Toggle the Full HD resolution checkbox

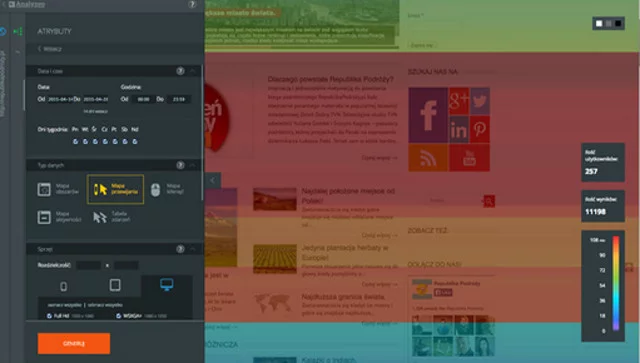49,316
